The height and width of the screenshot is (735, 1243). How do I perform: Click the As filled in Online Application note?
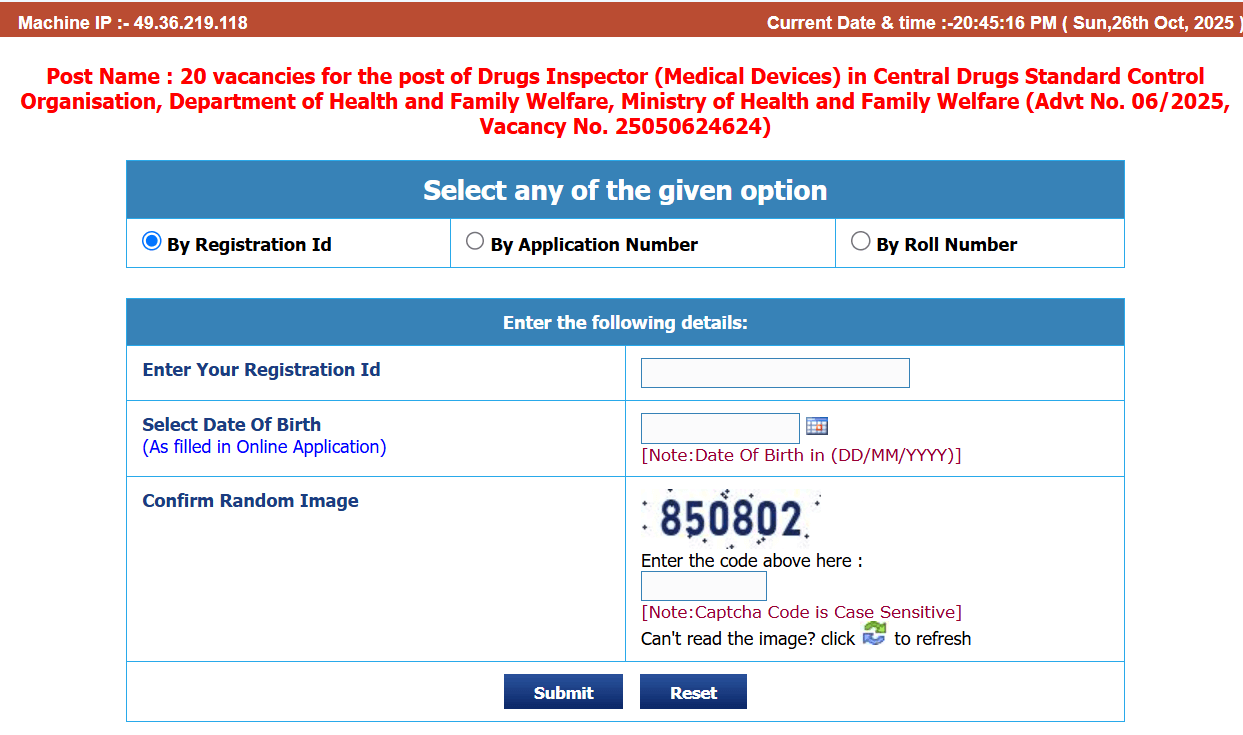tap(263, 446)
